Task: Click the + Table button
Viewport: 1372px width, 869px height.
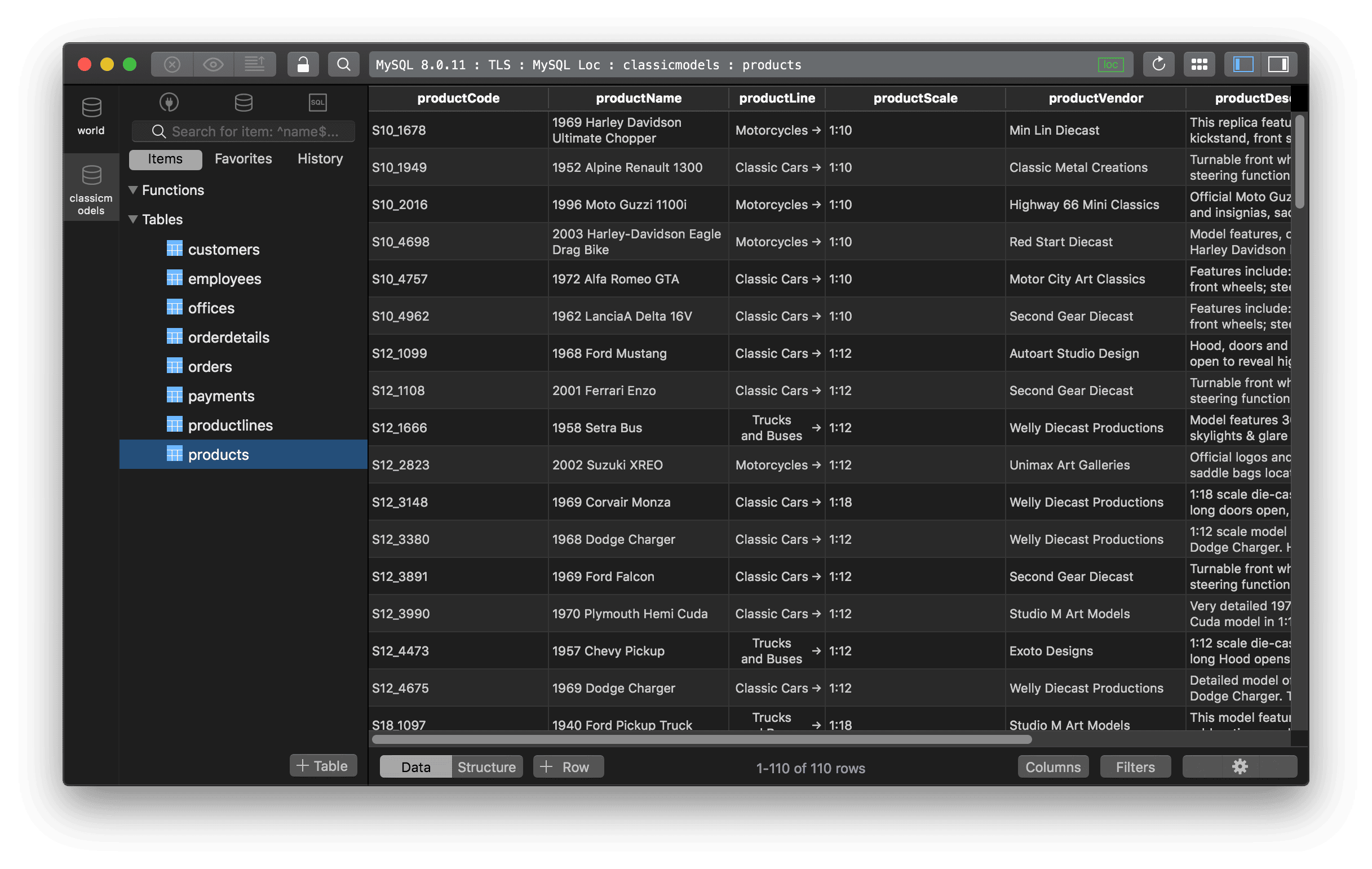Action: tap(323, 766)
